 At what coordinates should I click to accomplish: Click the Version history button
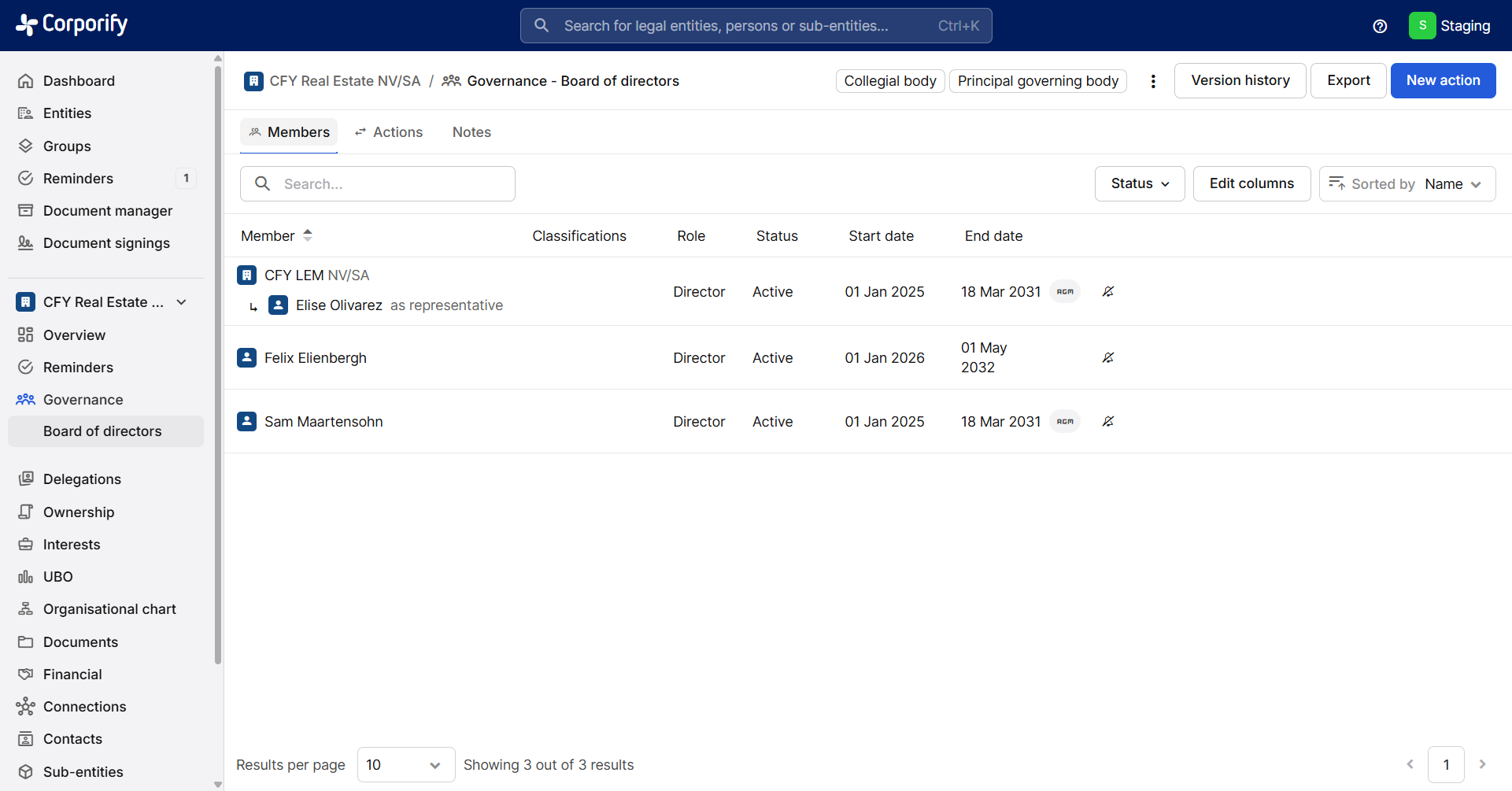(1240, 80)
